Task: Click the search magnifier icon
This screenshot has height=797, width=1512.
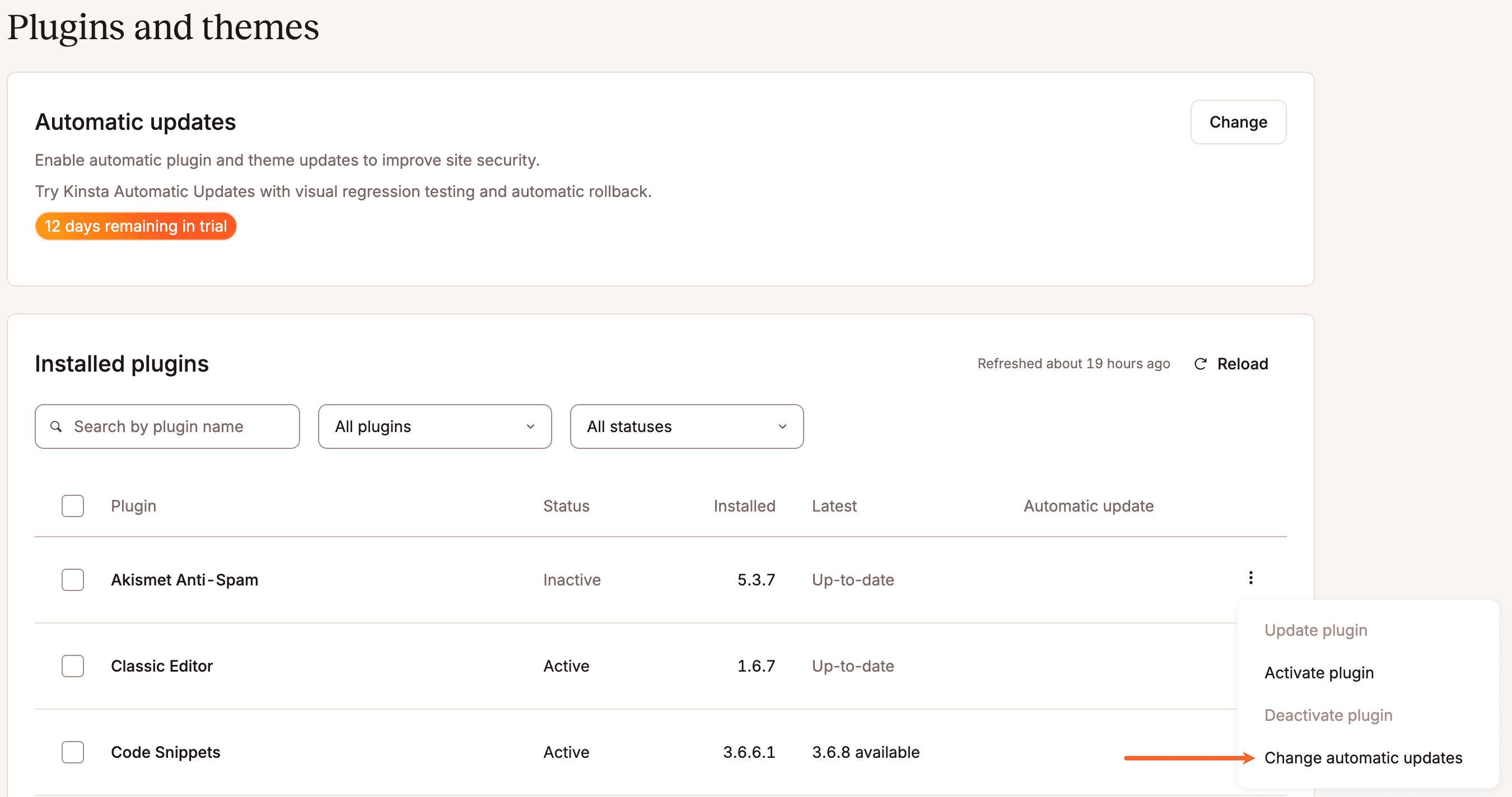Action: 56,426
